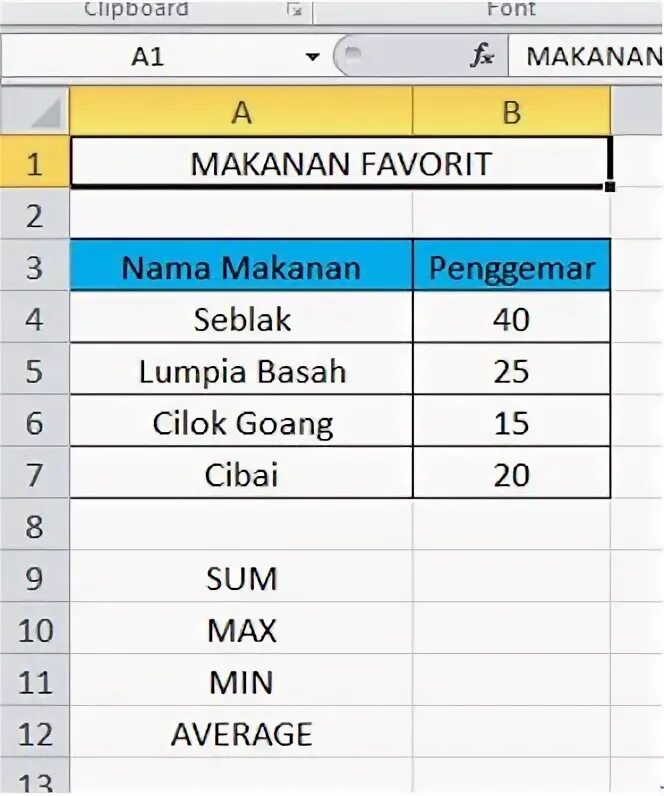The width and height of the screenshot is (664, 796).
Task: Click the Nama Makanan header cell
Action: 241,266
